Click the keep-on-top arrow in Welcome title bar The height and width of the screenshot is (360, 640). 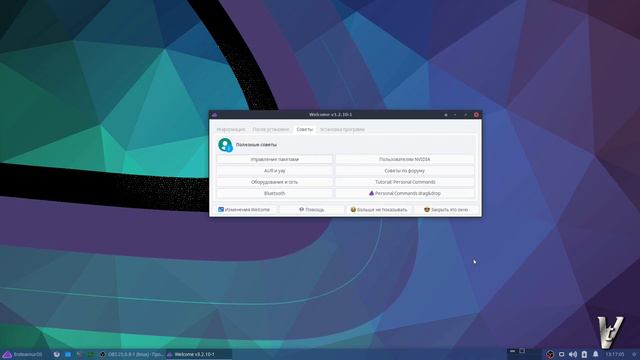446,115
